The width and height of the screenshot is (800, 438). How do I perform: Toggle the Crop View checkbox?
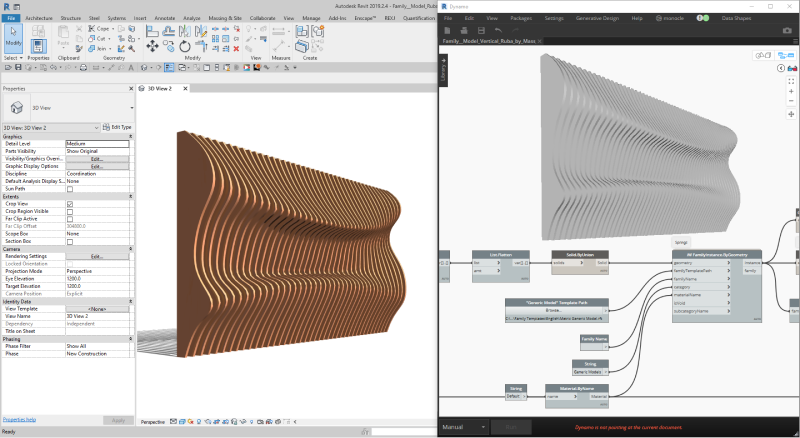tap(70, 204)
